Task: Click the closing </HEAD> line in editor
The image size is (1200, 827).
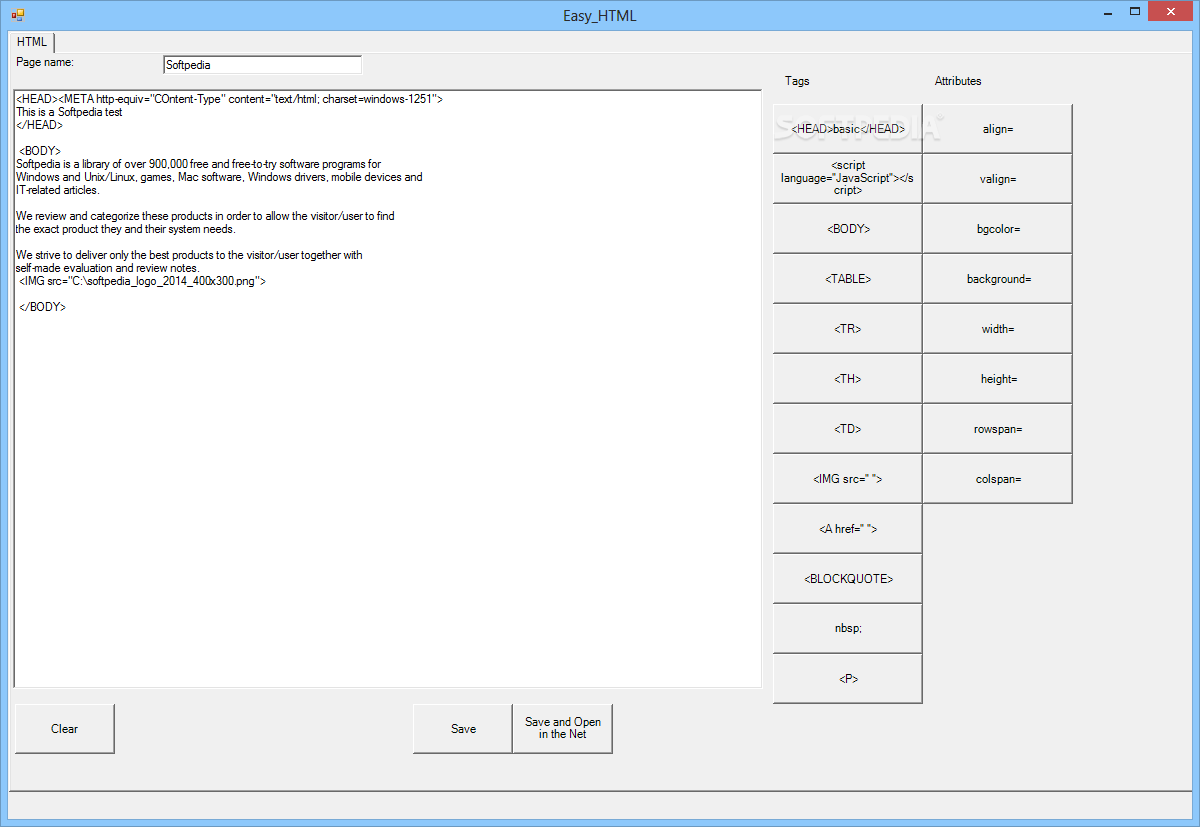Action: [40, 125]
